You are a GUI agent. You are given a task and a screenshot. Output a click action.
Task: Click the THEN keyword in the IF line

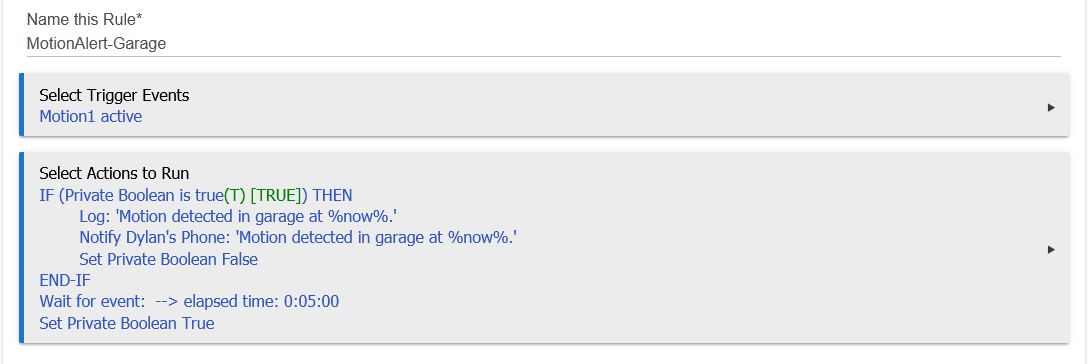333,195
